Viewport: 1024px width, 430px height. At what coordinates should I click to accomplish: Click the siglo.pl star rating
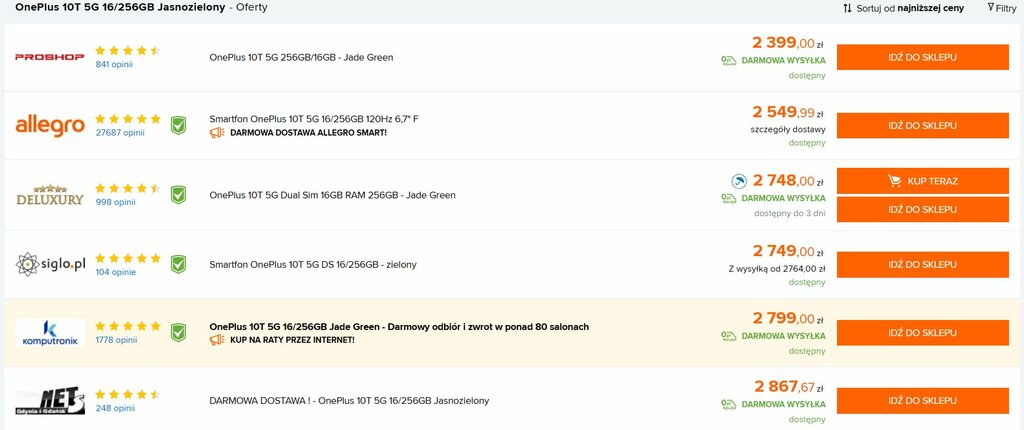(x=127, y=258)
